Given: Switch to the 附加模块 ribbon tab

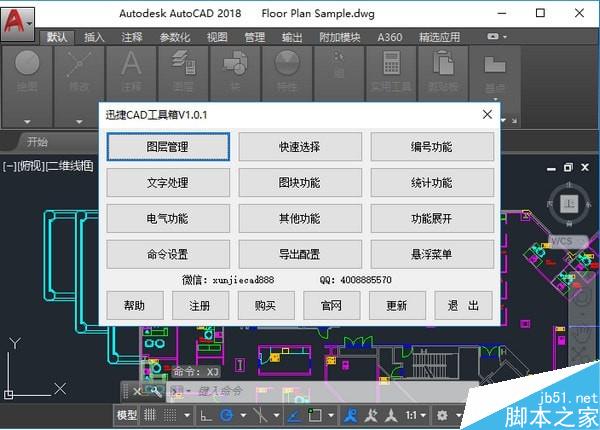Looking at the screenshot, I should (x=340, y=37).
